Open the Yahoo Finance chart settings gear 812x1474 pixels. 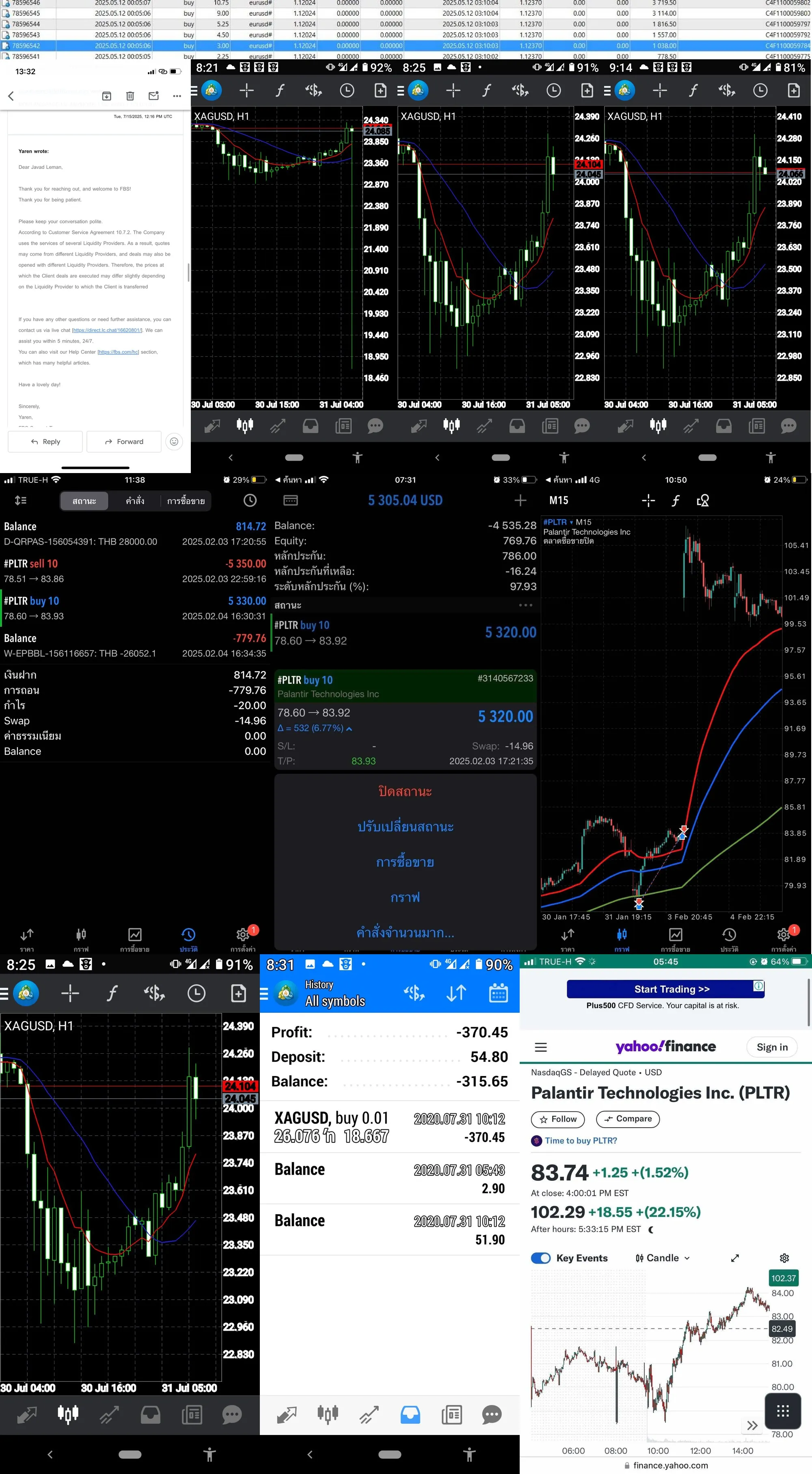[784, 1258]
